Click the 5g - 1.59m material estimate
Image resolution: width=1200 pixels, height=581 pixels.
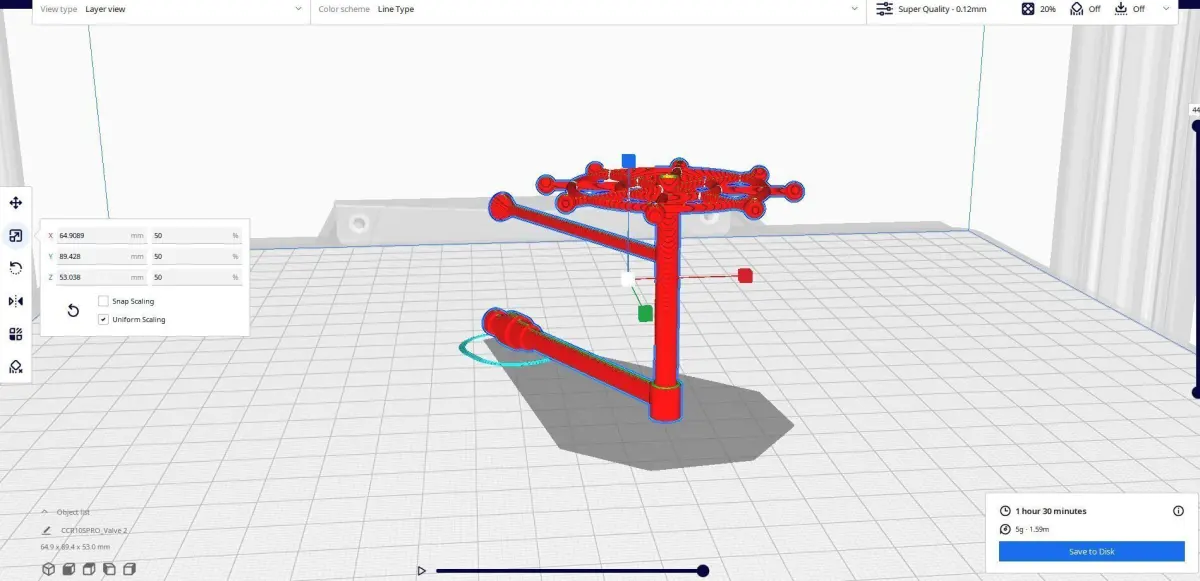click(1032, 529)
